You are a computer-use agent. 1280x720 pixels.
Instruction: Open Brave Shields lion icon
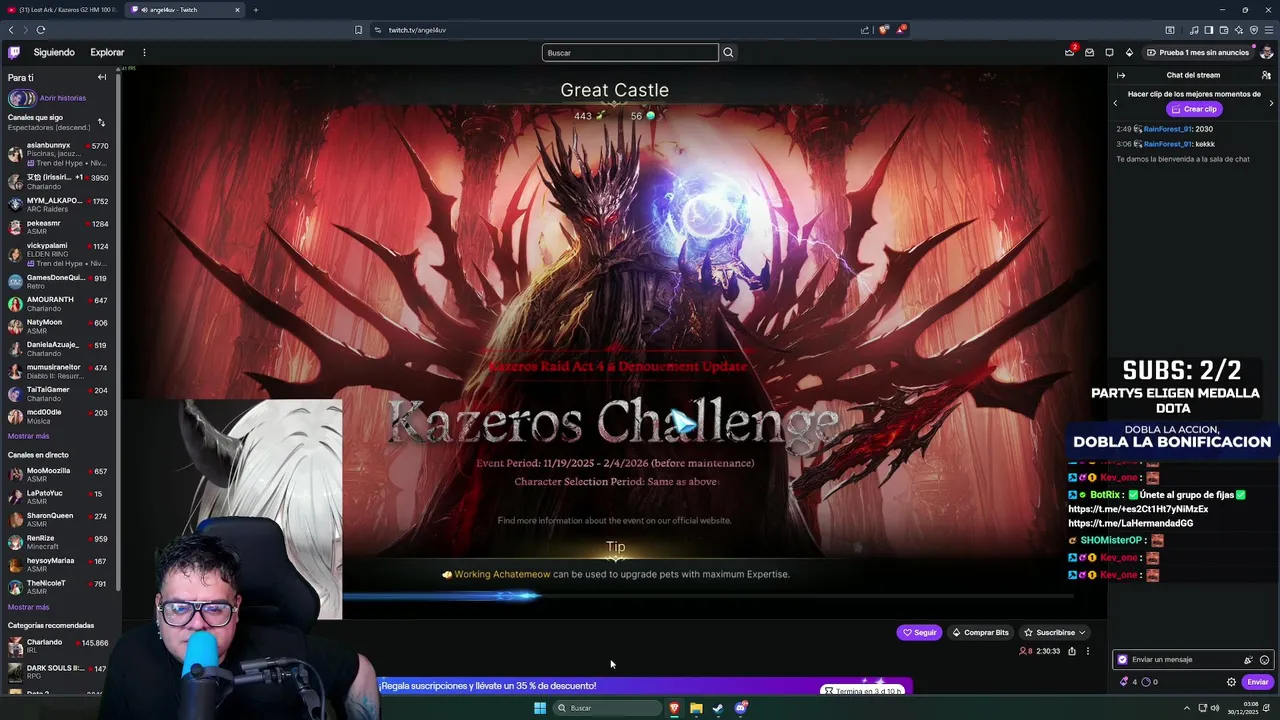[883, 30]
